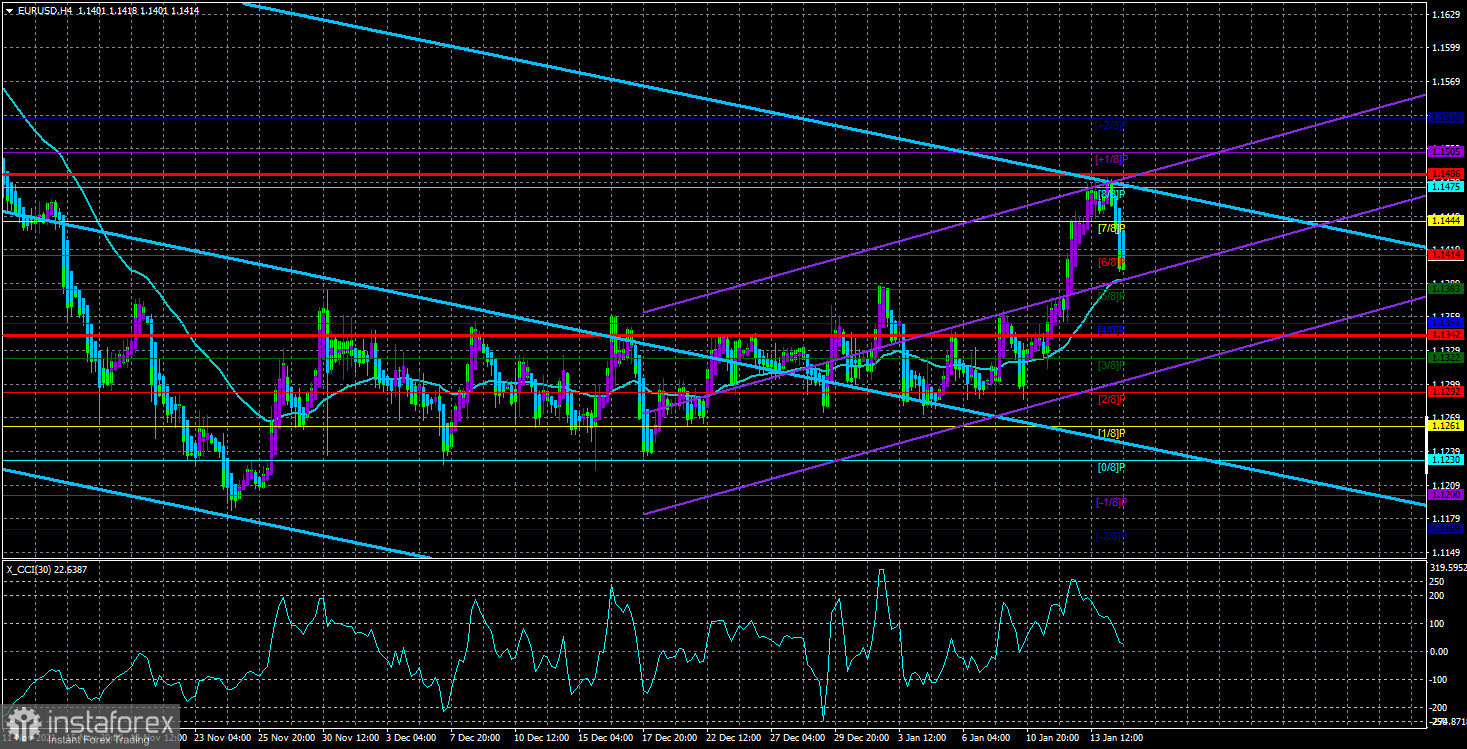Select the [3/8]P Murray level label

coord(1111,365)
